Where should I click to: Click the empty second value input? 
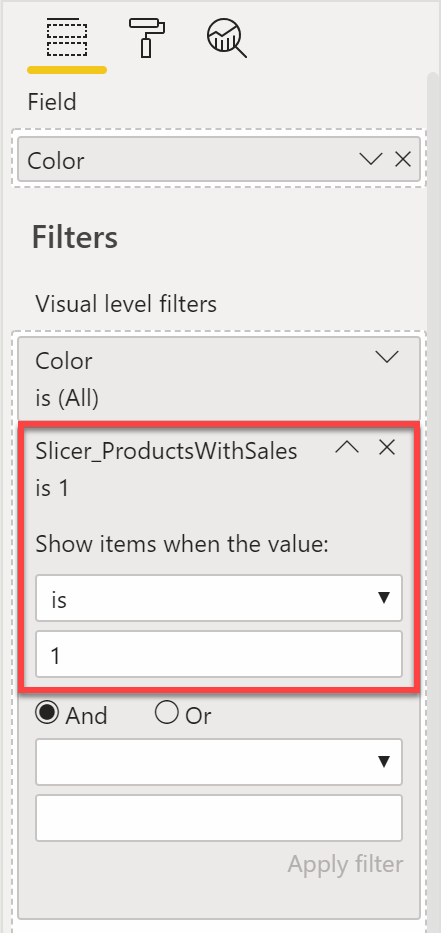coord(219,818)
